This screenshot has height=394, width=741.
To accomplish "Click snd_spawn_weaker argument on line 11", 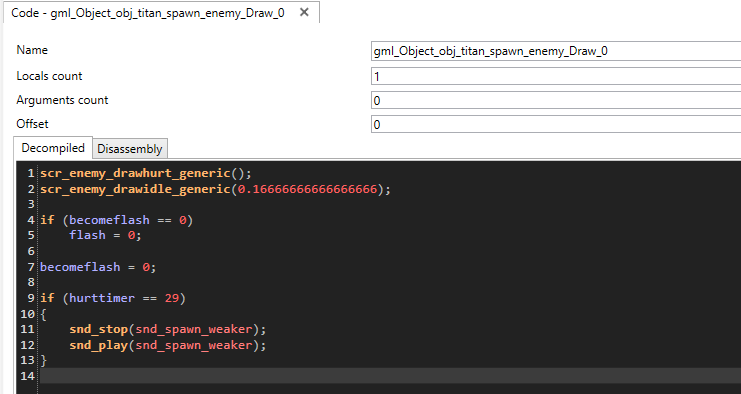I will click(x=194, y=329).
